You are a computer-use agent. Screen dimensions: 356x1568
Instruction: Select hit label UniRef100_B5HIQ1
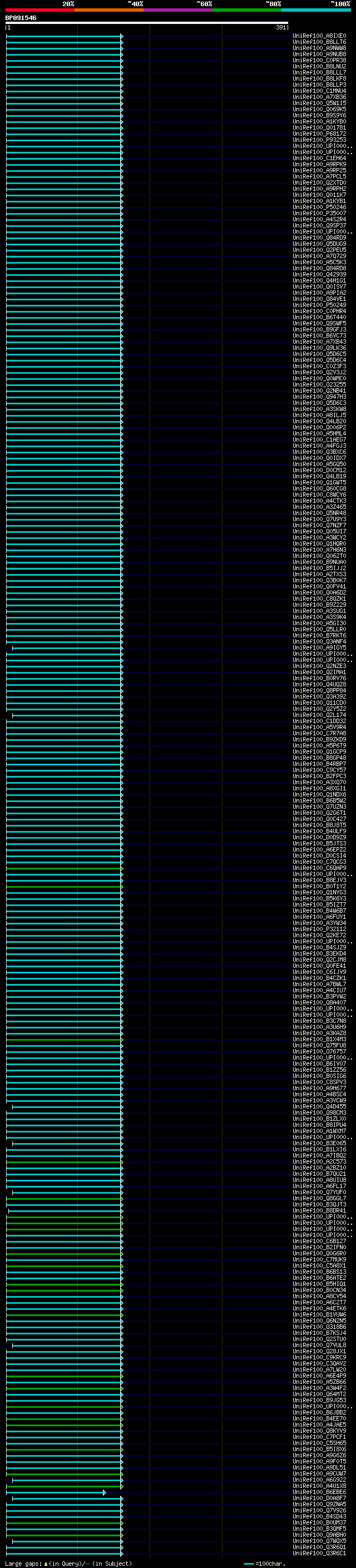pos(319,1284)
